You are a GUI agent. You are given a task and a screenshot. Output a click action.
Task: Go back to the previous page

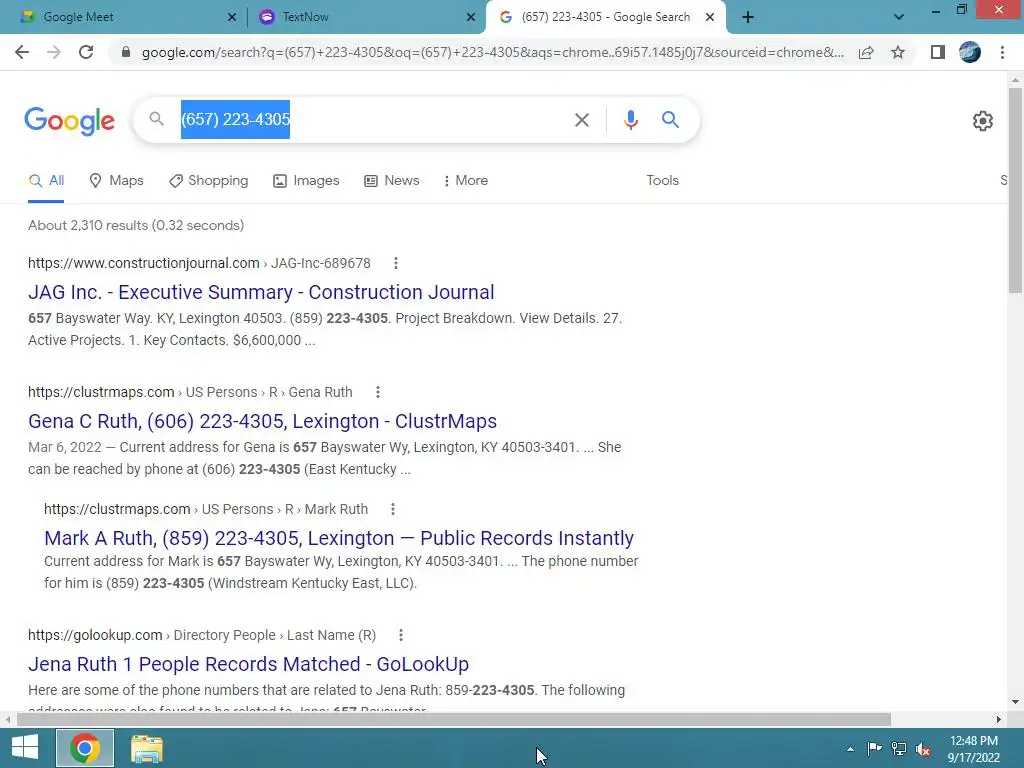click(x=22, y=52)
